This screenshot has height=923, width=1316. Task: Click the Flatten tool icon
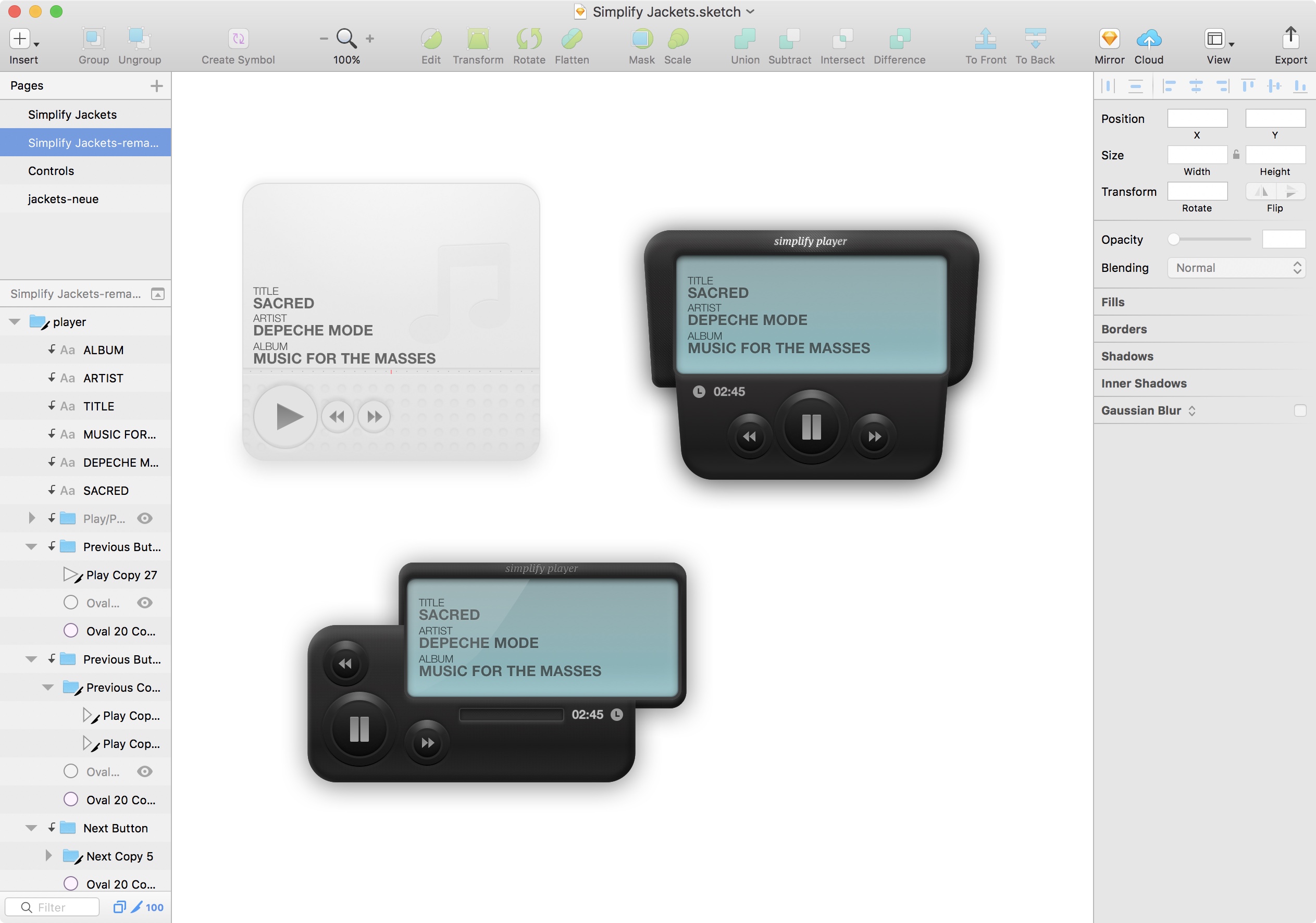tap(572, 39)
